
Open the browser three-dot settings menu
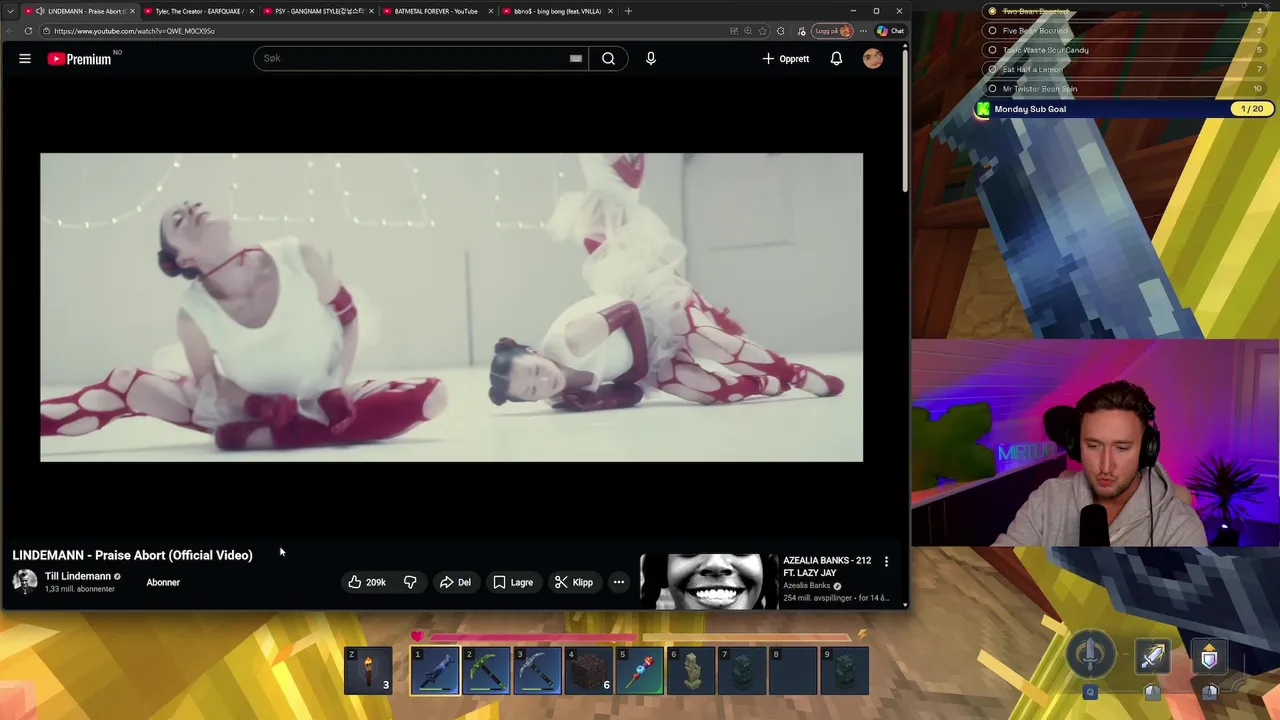tap(863, 31)
